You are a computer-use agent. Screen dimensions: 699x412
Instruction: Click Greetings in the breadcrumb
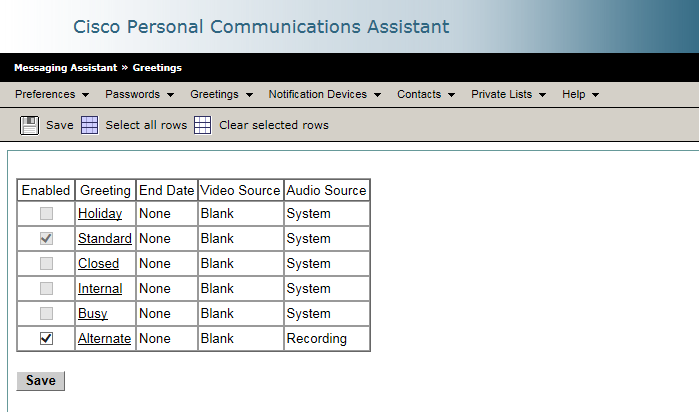click(157, 68)
